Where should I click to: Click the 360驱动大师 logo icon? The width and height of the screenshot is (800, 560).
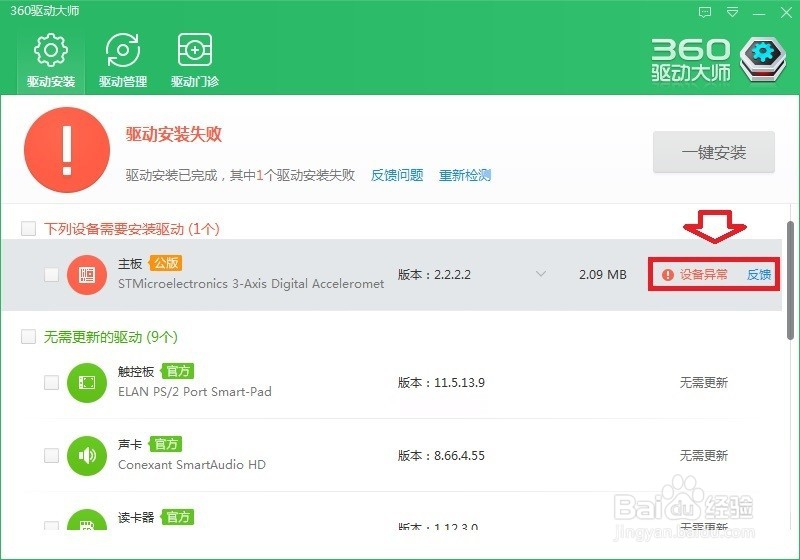(763, 59)
